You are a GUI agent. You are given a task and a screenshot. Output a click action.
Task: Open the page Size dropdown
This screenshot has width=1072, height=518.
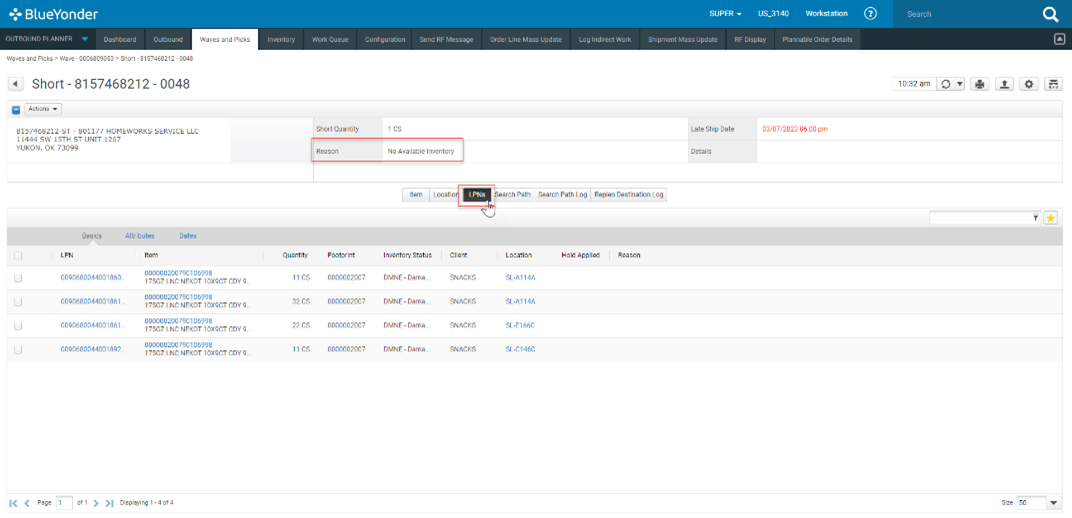pos(1053,502)
